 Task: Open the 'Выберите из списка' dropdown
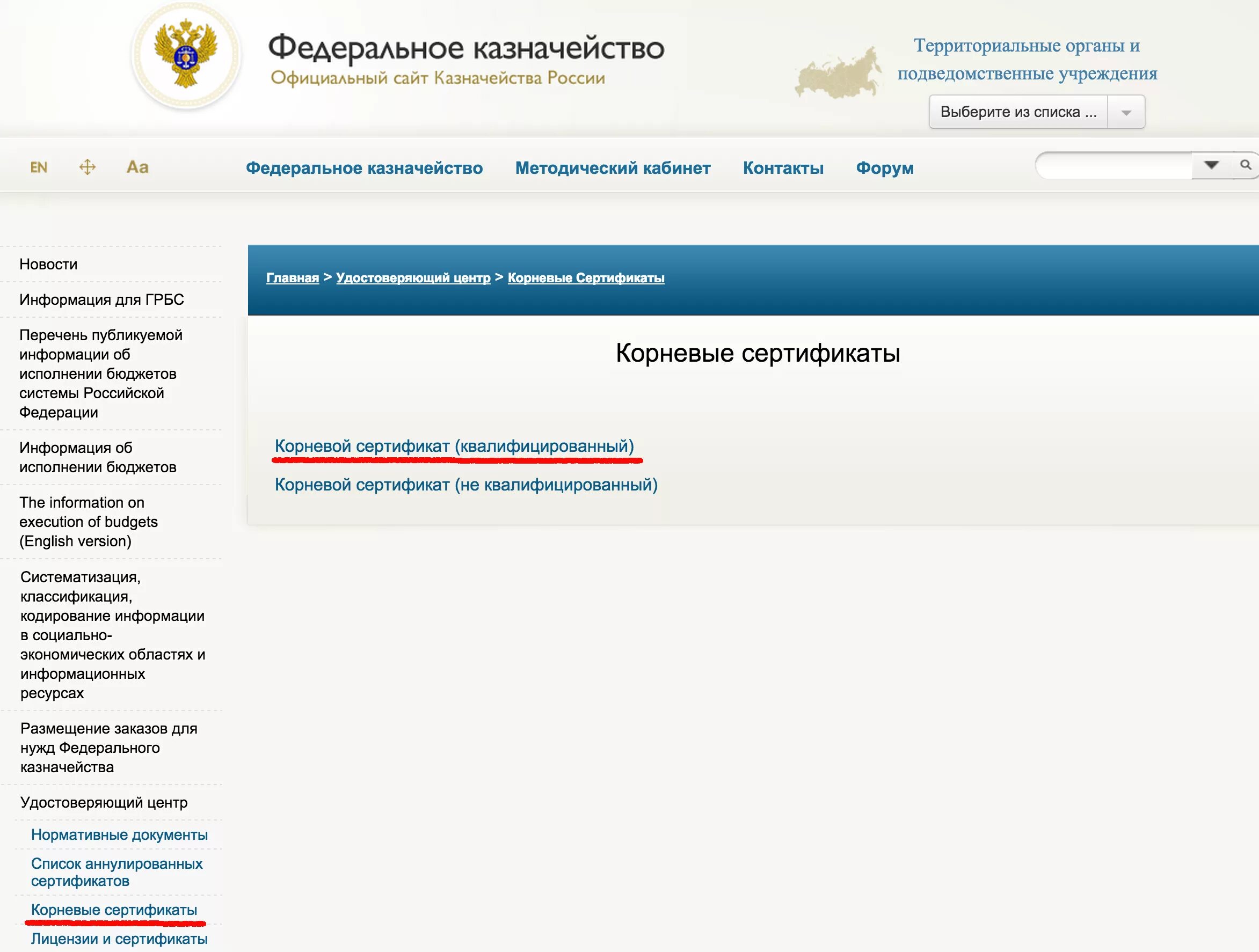1036,112
